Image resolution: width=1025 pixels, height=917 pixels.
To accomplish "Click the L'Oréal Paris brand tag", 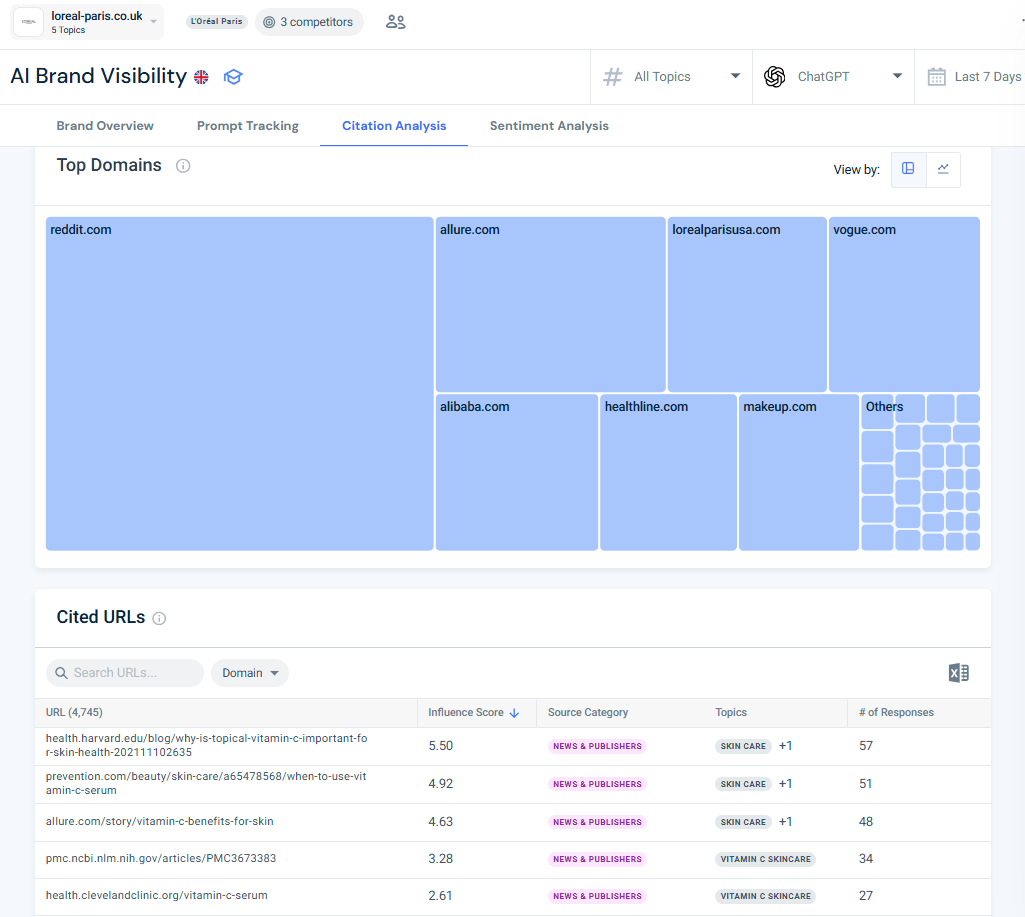I will coord(216,22).
